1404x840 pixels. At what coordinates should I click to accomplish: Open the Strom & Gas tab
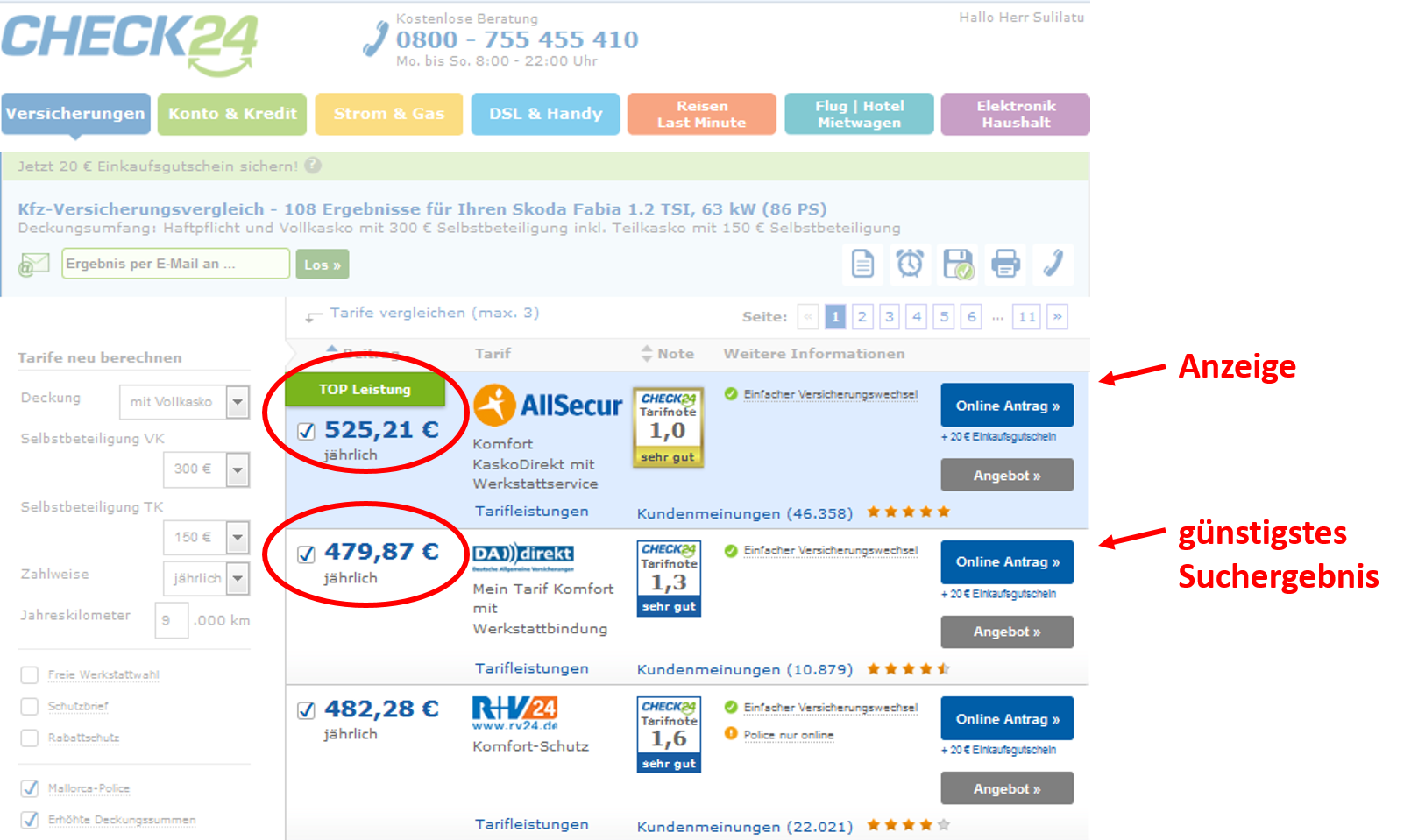point(389,114)
